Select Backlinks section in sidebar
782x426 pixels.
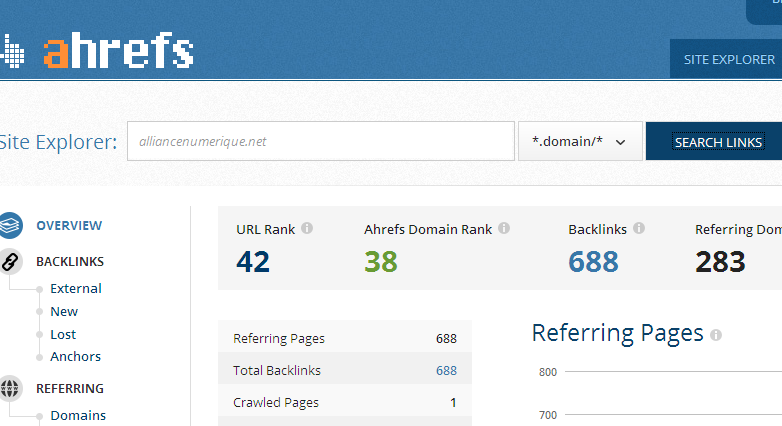70,261
